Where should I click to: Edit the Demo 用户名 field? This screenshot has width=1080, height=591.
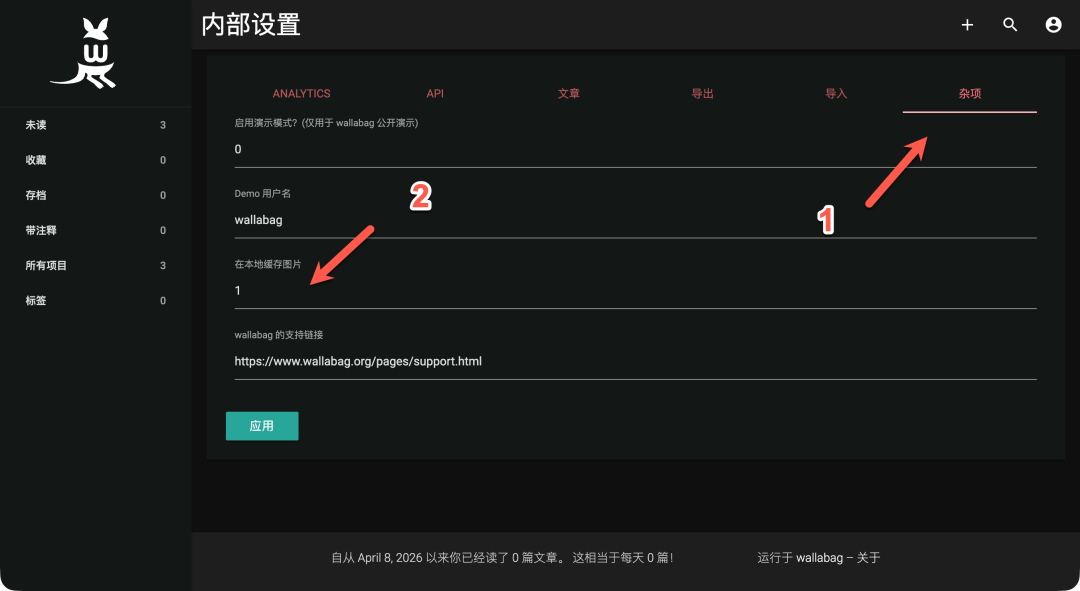point(635,220)
